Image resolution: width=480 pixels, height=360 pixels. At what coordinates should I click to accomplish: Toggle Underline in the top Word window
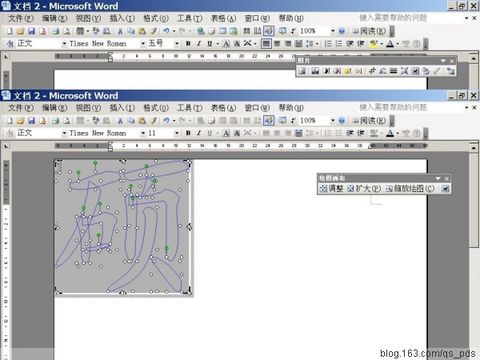click(x=209, y=43)
